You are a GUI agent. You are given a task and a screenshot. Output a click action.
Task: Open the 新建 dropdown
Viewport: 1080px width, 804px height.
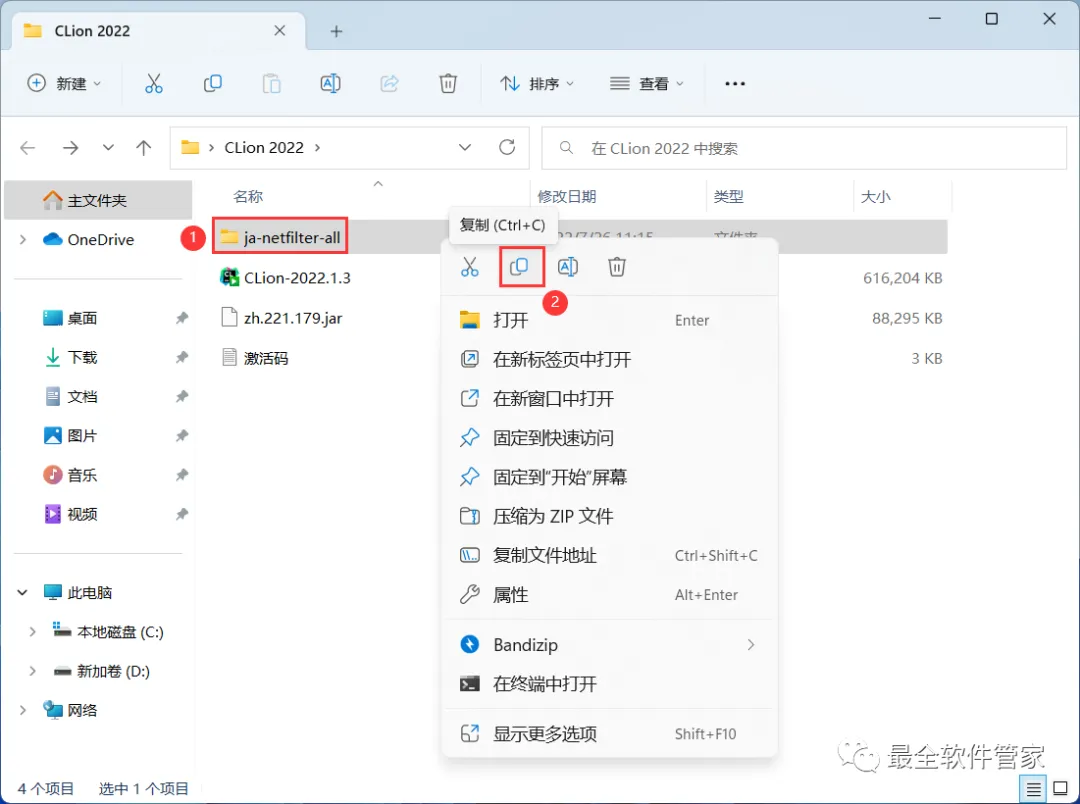tap(64, 83)
